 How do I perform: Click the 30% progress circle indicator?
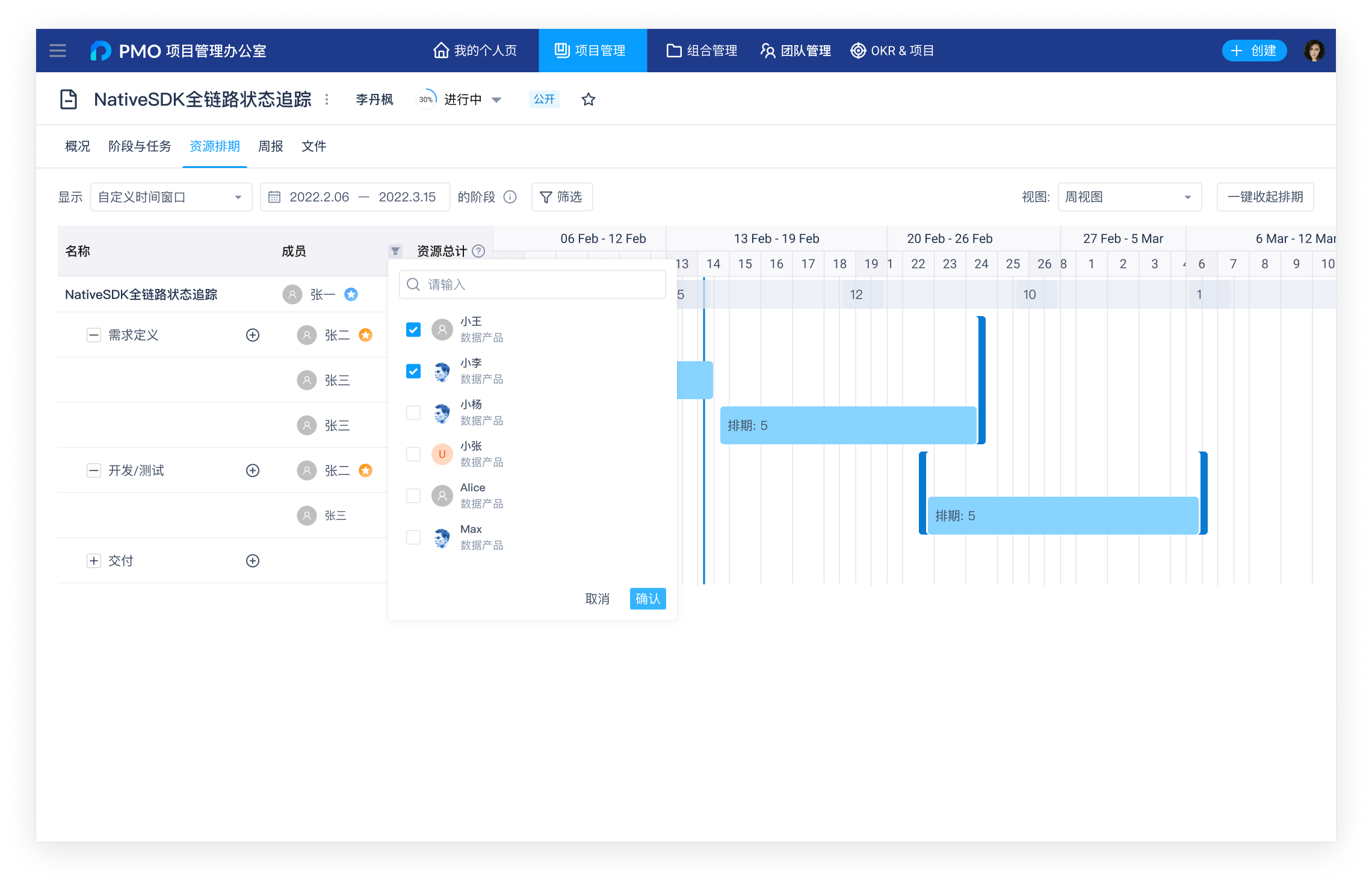tap(425, 99)
